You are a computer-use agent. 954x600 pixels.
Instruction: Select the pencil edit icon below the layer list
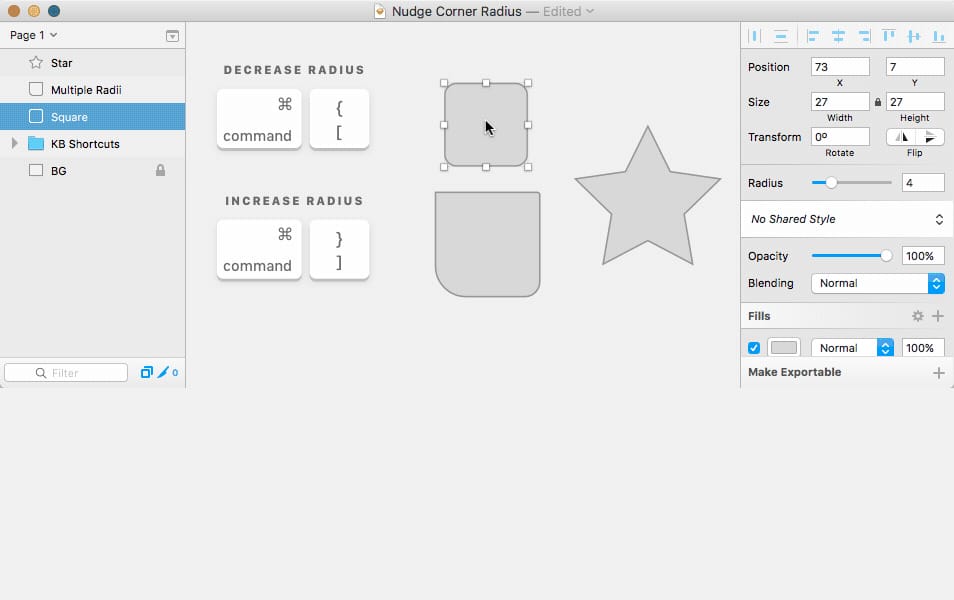[163, 372]
